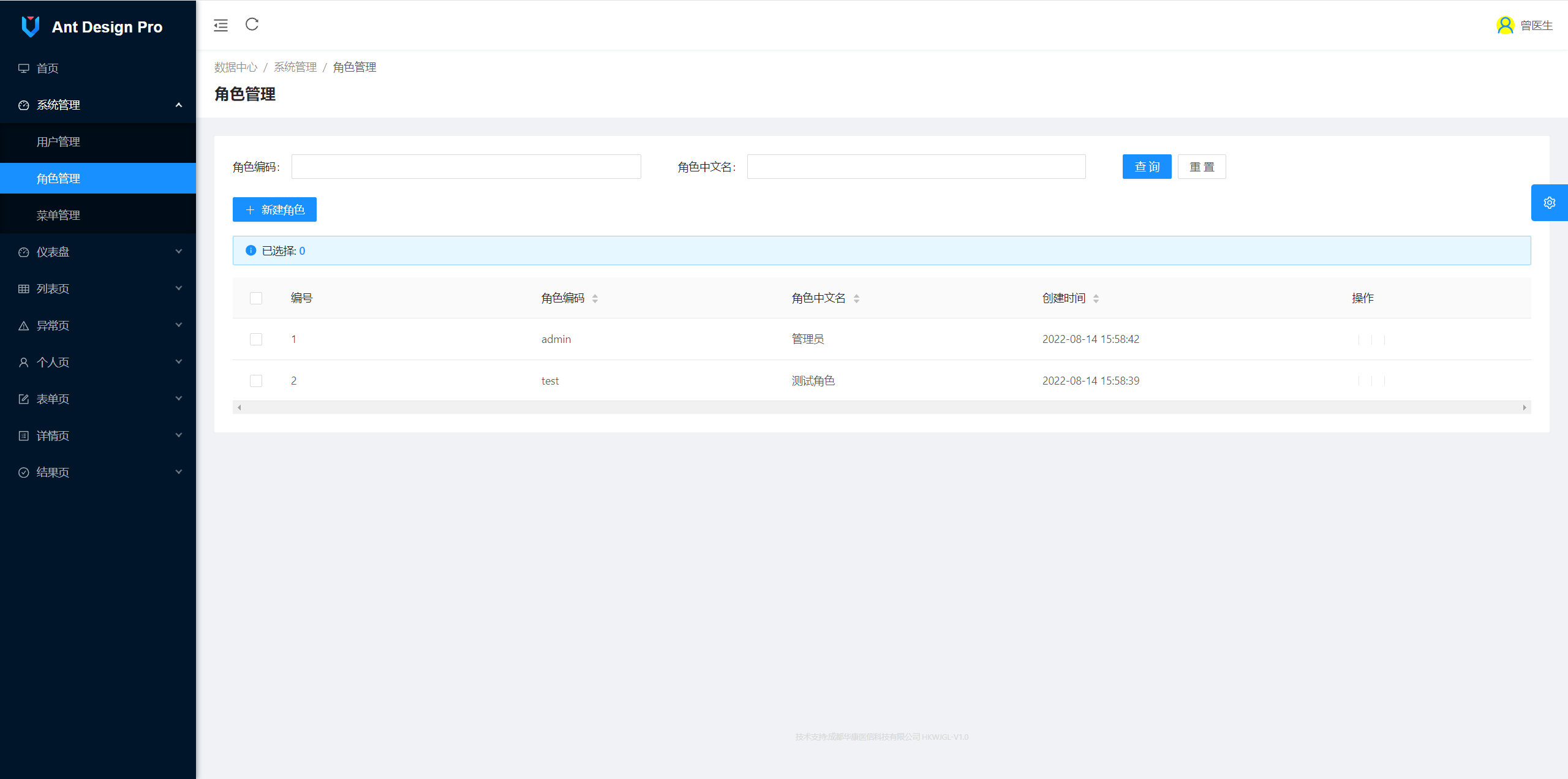Click the horizontal scrollbar track under table
Image resolution: width=1568 pixels, height=779 pixels.
point(881,407)
